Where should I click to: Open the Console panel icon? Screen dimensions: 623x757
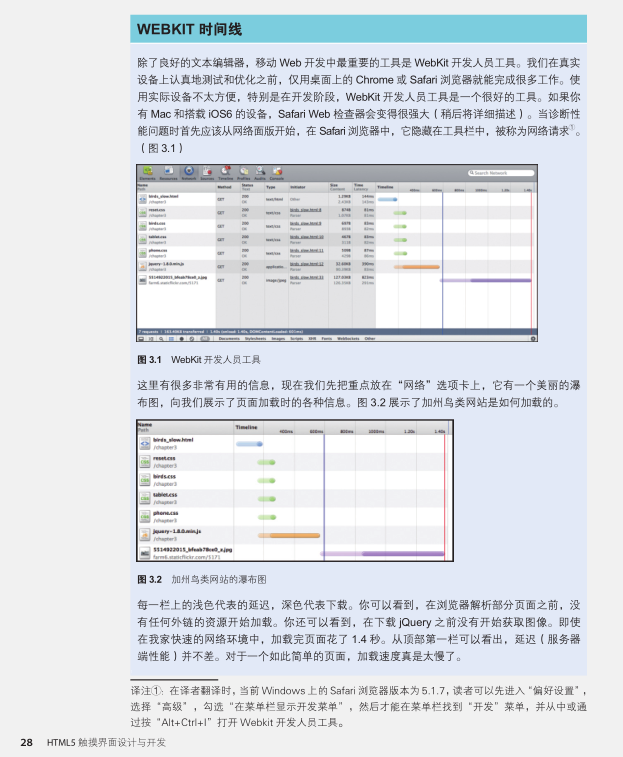(x=277, y=171)
